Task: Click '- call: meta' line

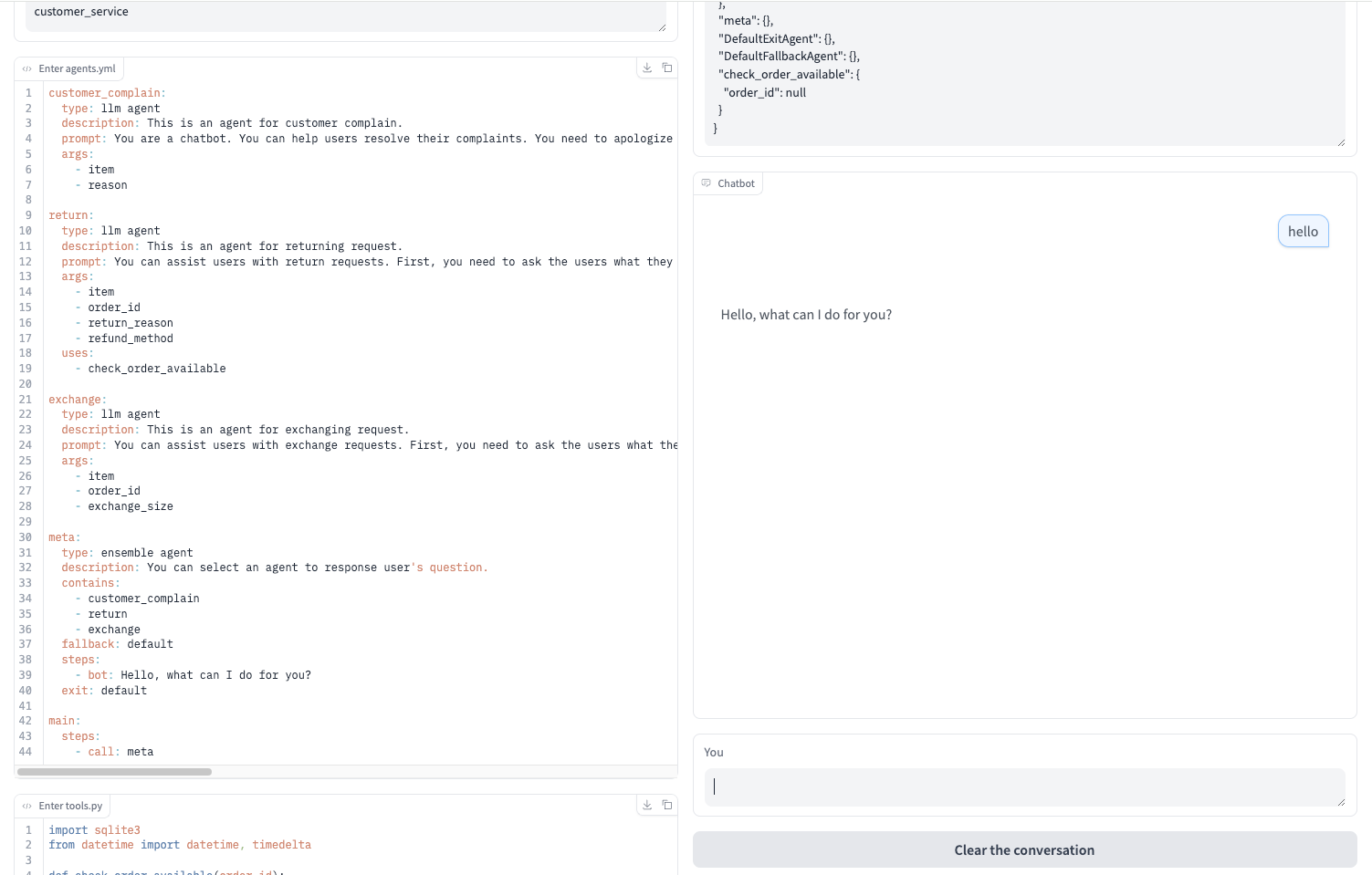Action: pos(114,752)
